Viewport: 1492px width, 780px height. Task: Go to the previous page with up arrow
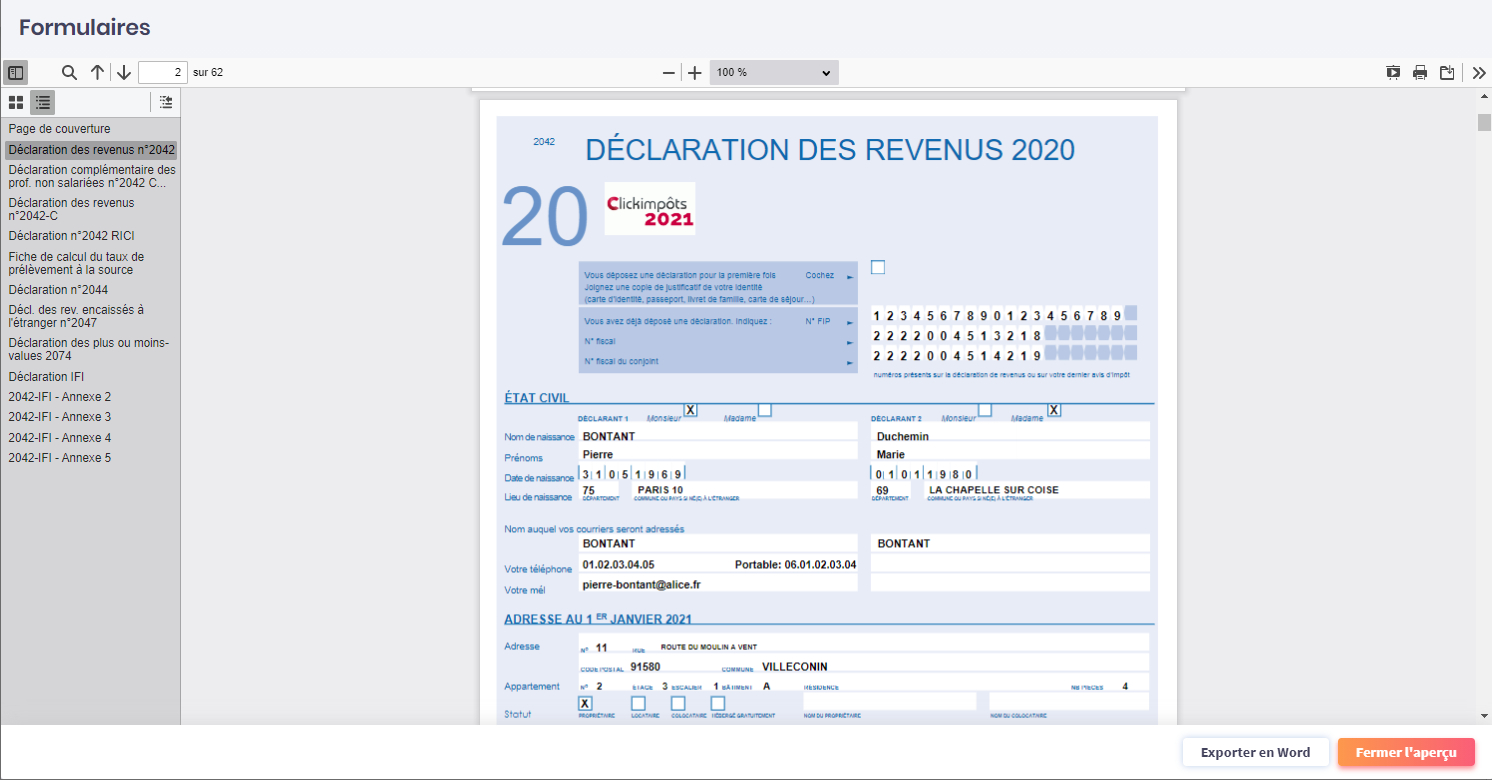coord(96,72)
